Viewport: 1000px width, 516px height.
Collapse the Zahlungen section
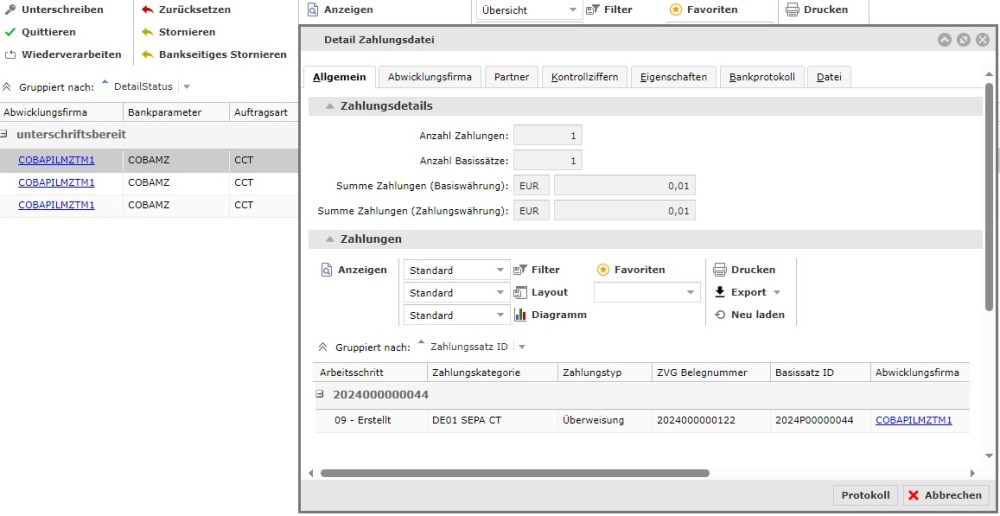tap(330, 239)
